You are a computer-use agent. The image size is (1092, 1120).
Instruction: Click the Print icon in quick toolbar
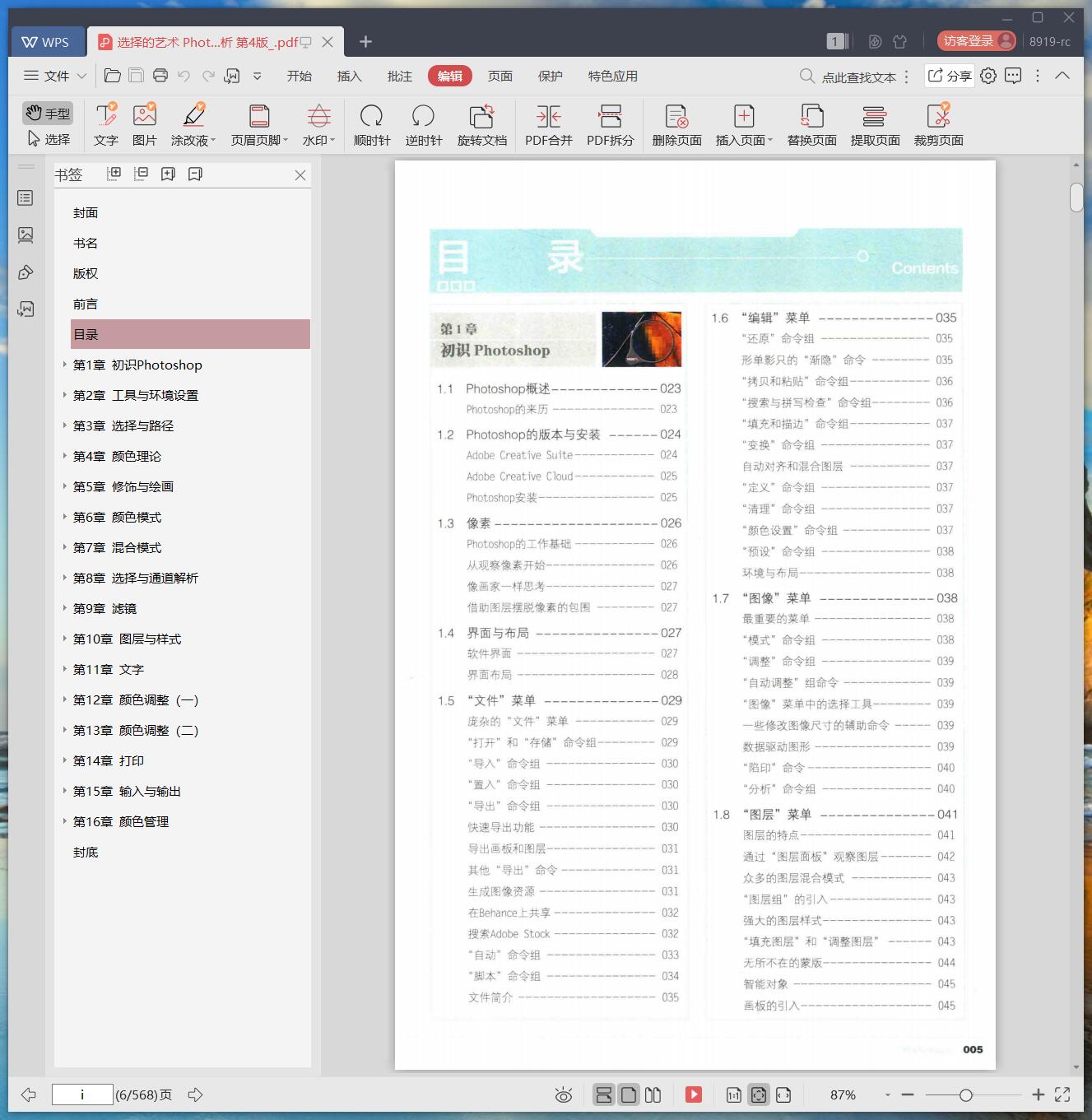[160, 76]
